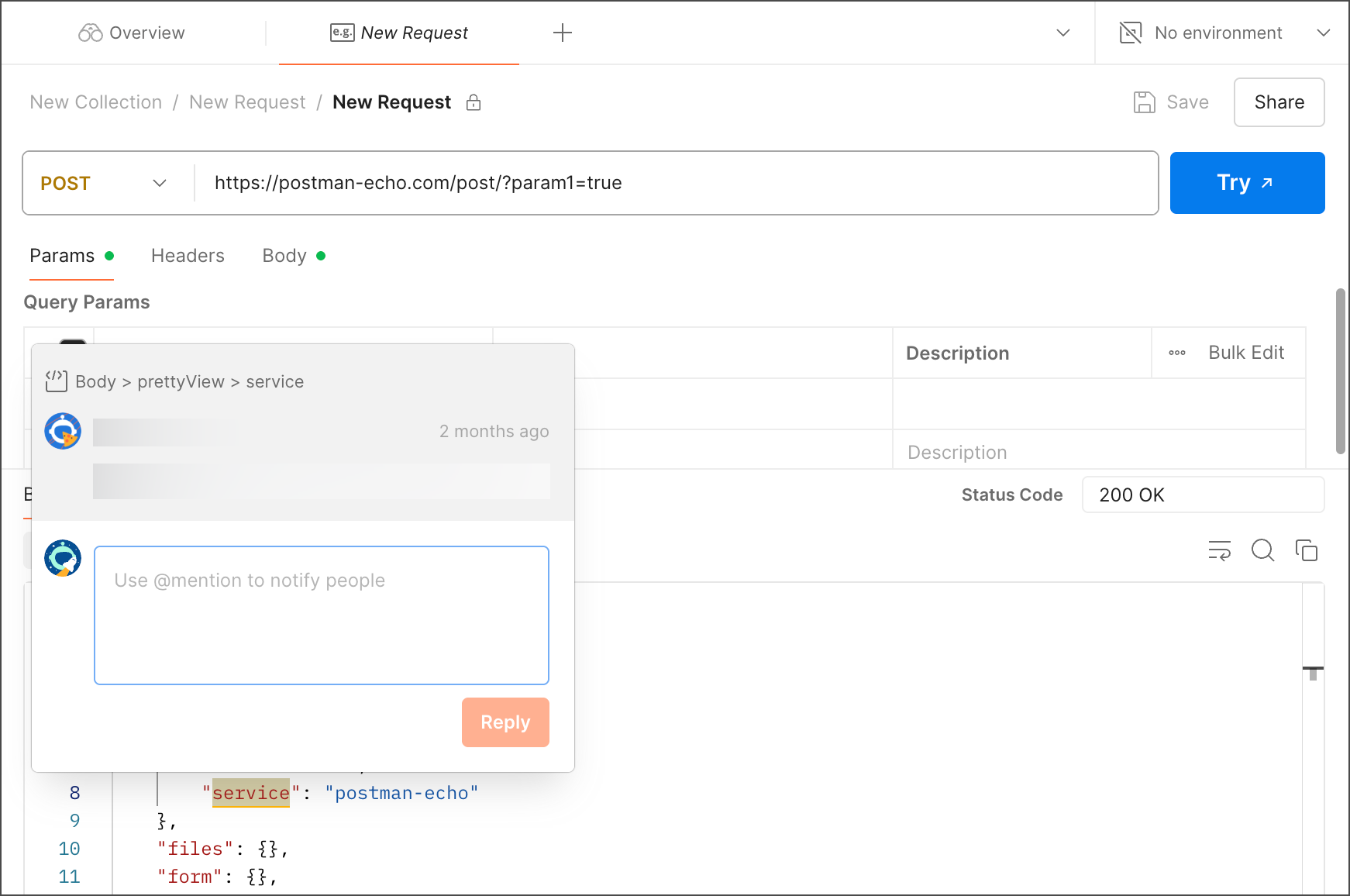Add a new tab with plus icon
The image size is (1350, 896).
(x=563, y=33)
